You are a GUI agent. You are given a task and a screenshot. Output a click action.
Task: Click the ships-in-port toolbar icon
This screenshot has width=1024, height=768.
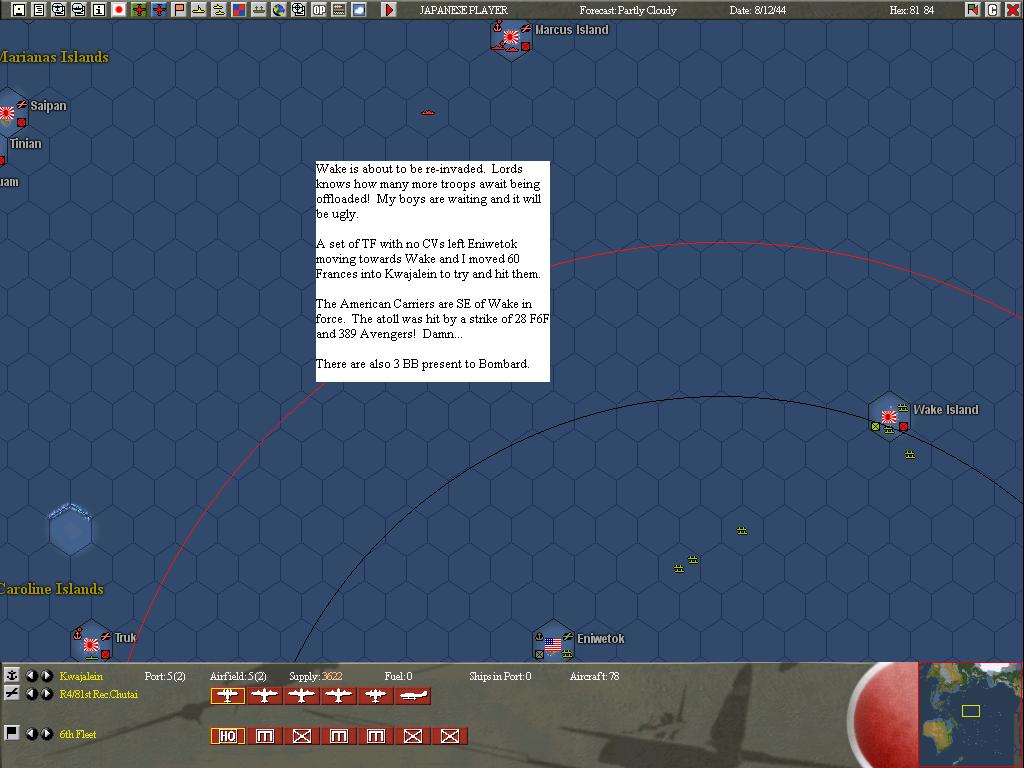click(x=259, y=10)
